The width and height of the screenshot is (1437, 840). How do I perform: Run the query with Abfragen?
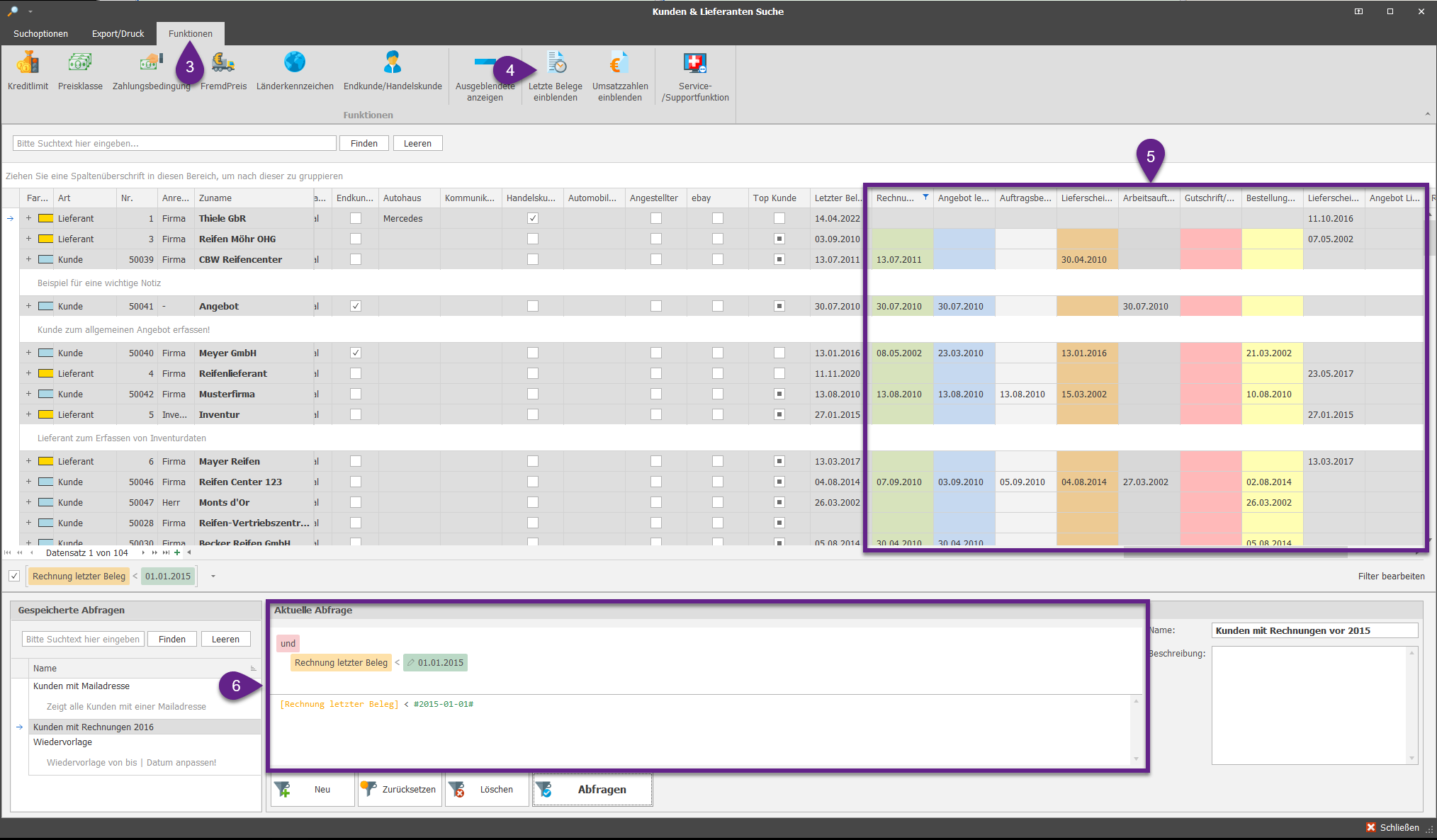coord(592,789)
